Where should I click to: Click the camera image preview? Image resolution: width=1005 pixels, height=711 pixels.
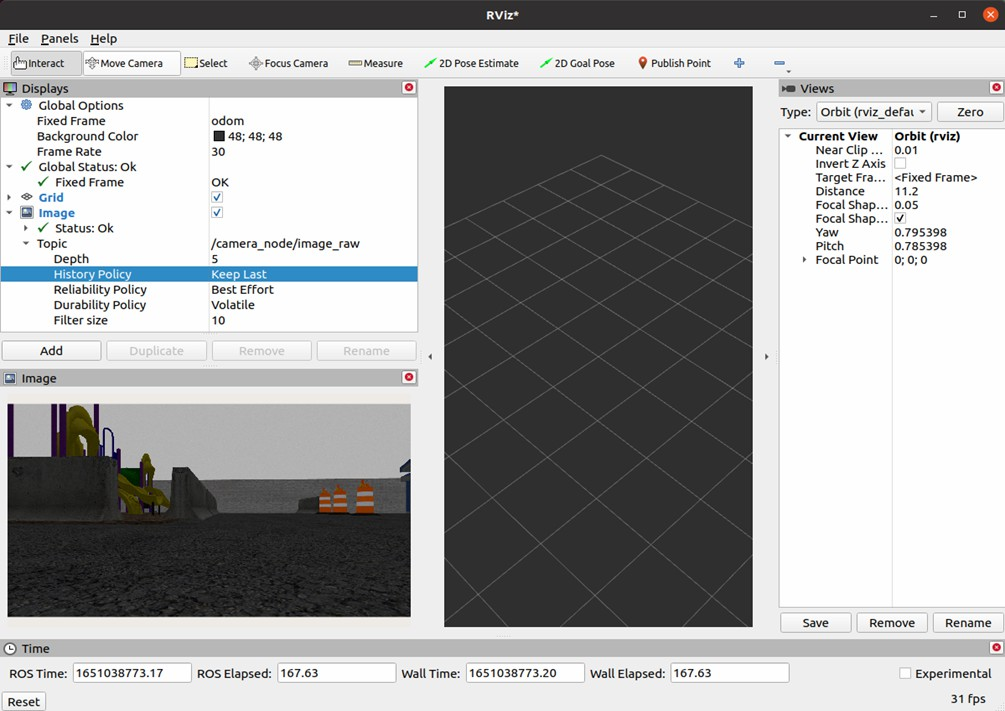[209, 510]
